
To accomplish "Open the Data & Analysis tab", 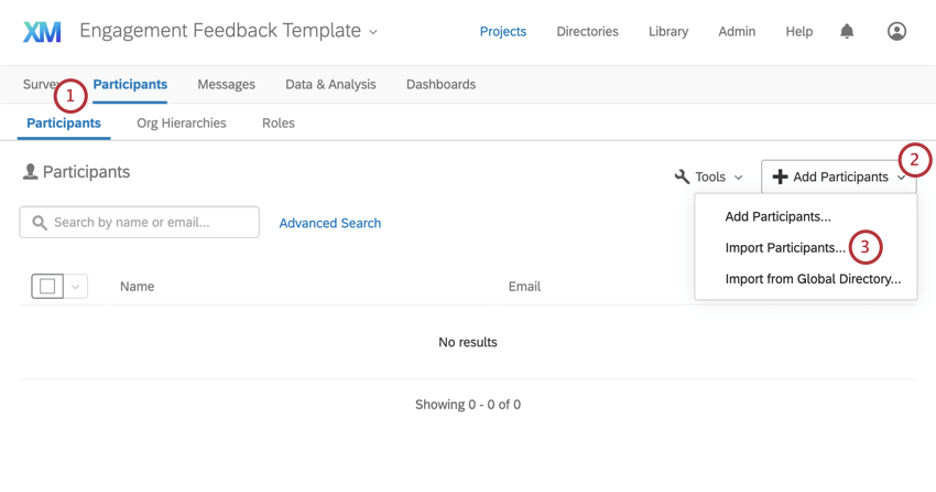I will (330, 84).
